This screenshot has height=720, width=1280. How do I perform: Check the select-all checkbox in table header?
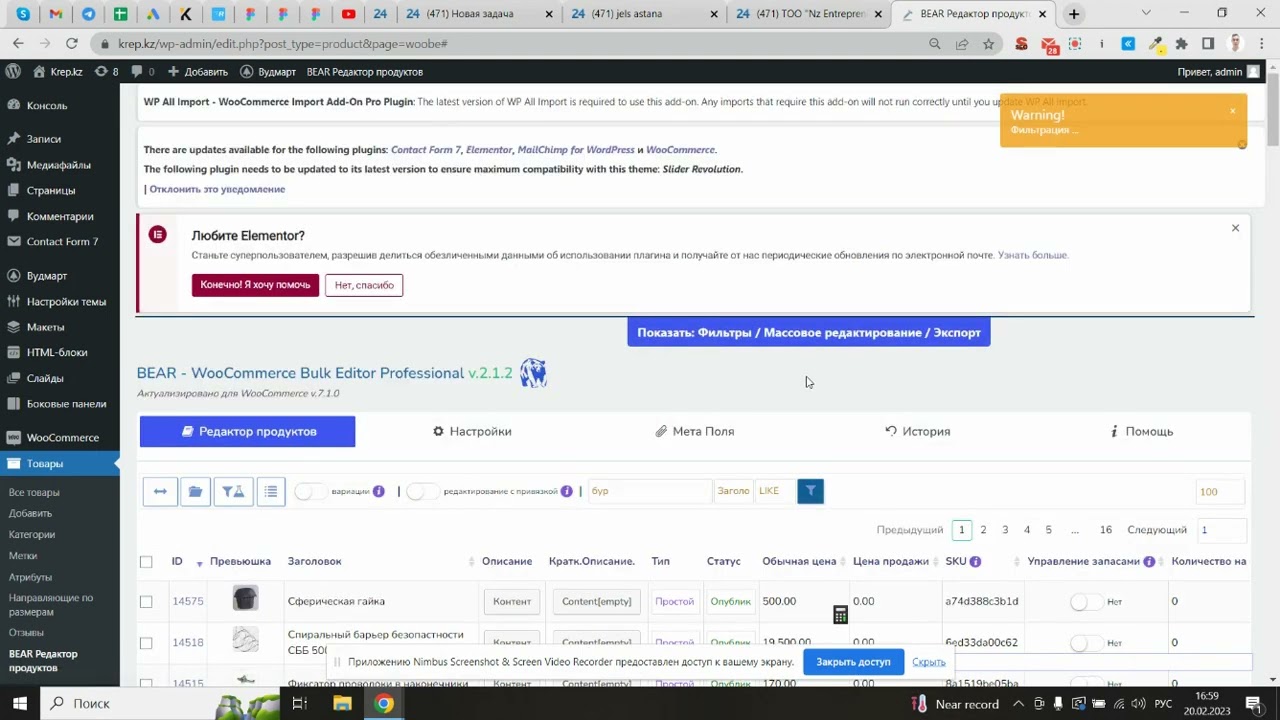pyautogui.click(x=146, y=562)
